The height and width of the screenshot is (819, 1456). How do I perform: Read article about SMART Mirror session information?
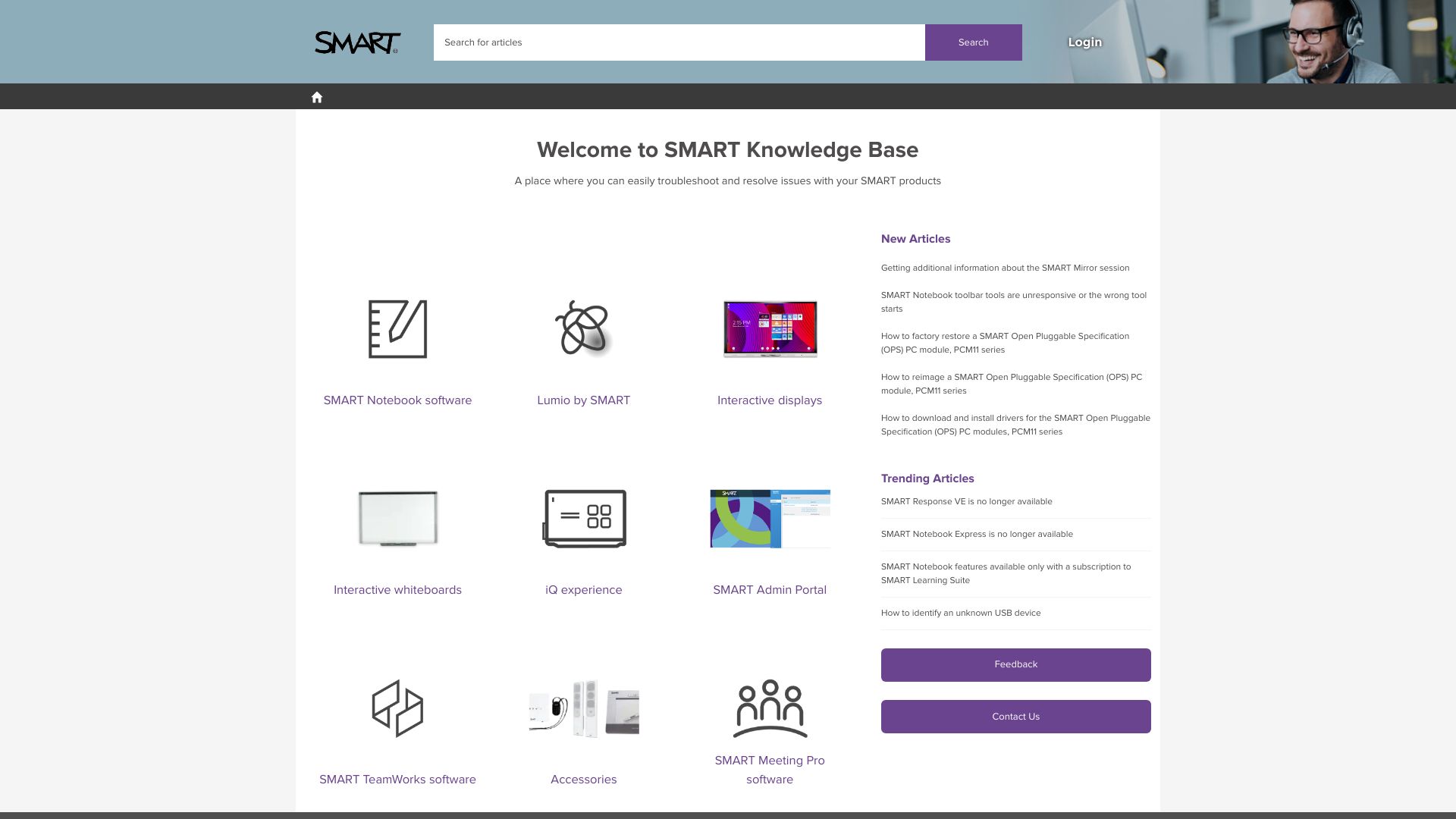click(1005, 268)
